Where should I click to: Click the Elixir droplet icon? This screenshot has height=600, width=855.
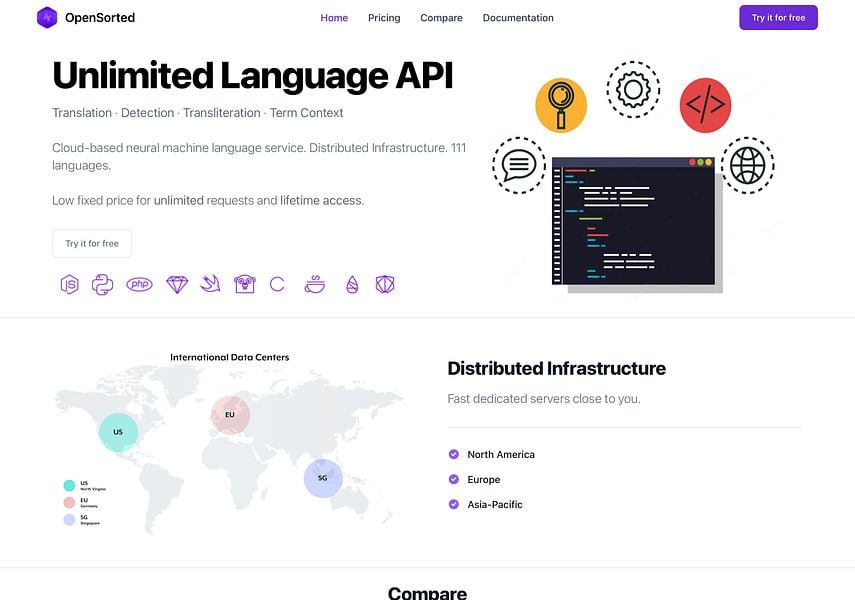click(x=351, y=285)
